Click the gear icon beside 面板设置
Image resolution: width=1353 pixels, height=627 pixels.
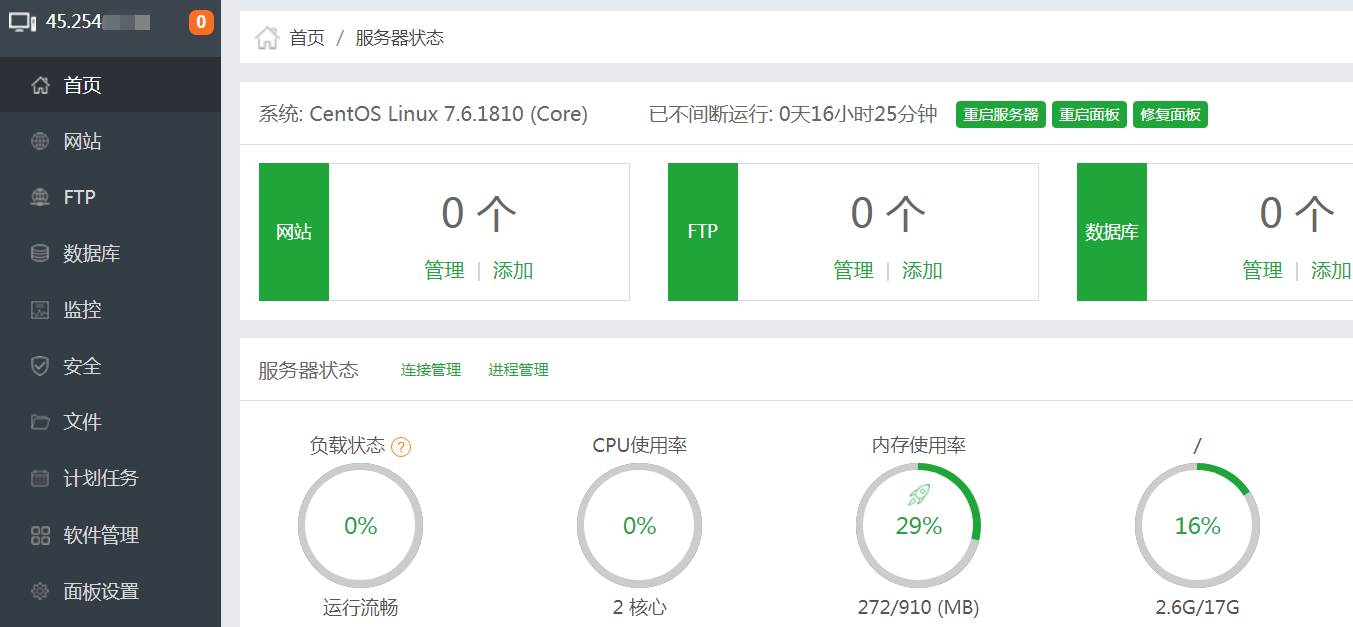tap(40, 591)
